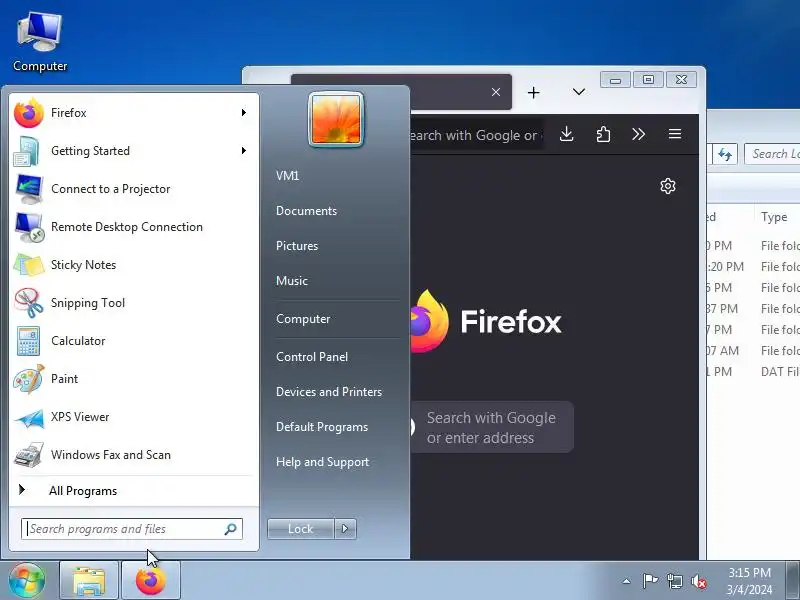Click the Explorer window search box
The image size is (800, 600).
point(772,154)
